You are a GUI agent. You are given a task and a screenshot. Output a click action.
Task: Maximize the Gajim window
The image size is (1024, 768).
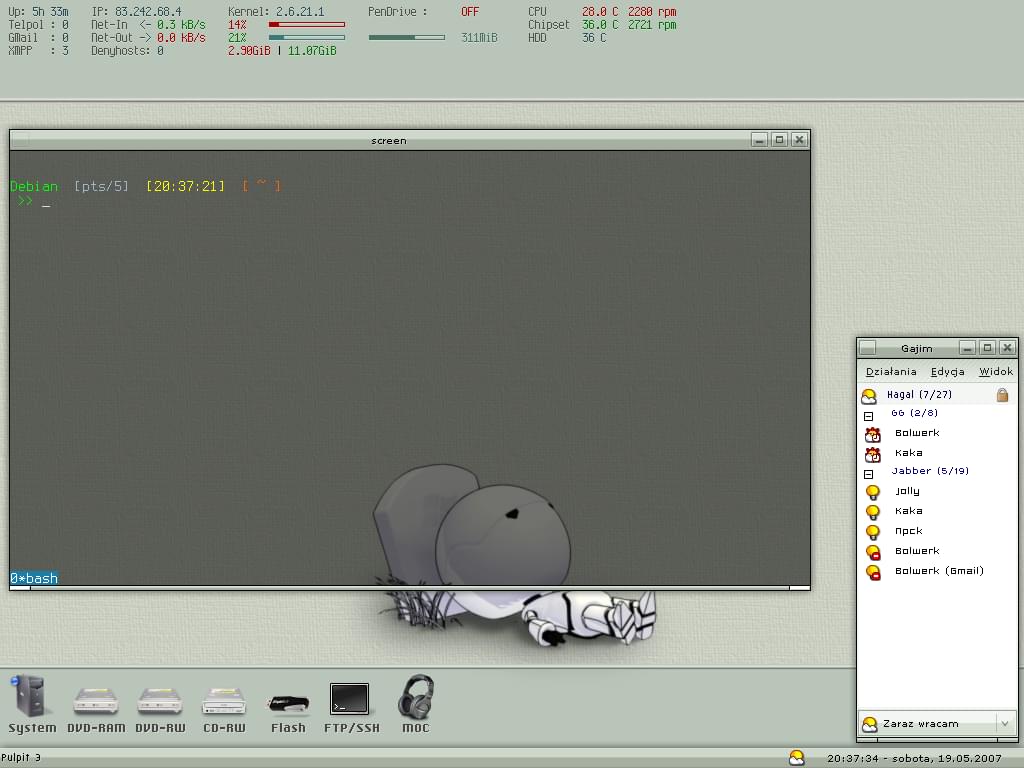(x=987, y=348)
